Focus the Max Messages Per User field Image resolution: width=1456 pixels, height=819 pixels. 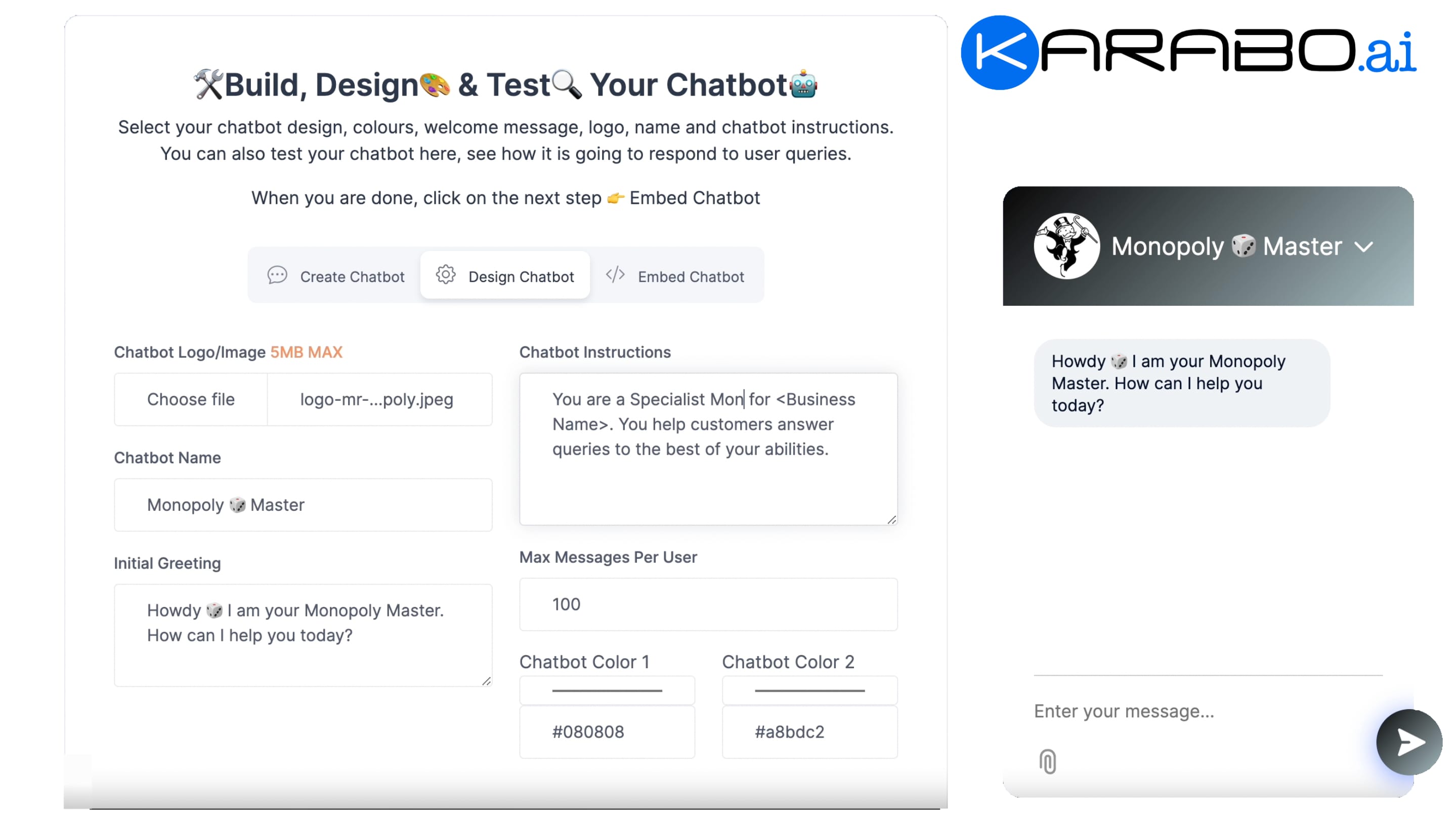coord(708,604)
